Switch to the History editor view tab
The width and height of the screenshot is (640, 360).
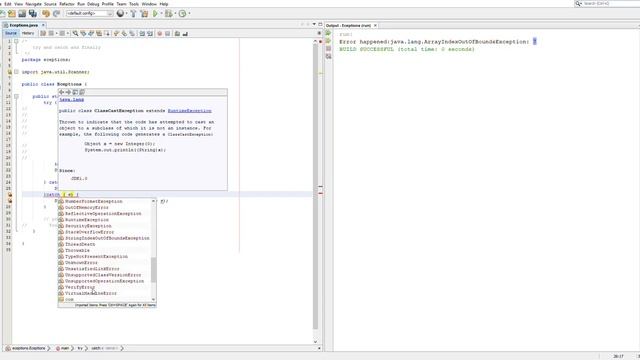28,33
